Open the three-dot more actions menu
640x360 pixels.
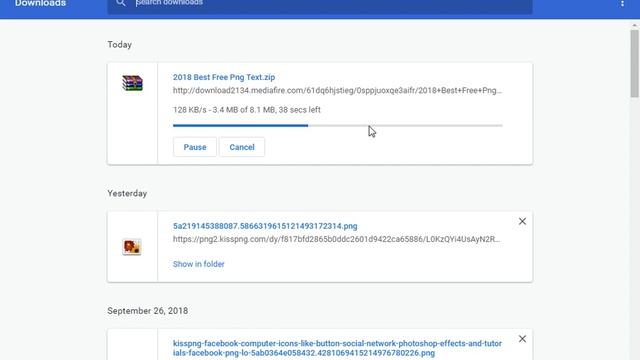[x=622, y=3]
